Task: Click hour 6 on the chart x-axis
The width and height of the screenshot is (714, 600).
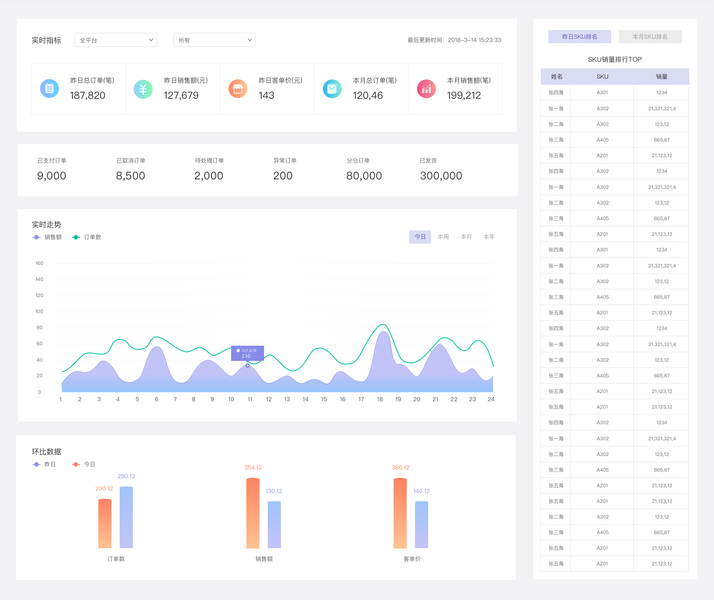Action: (156, 399)
